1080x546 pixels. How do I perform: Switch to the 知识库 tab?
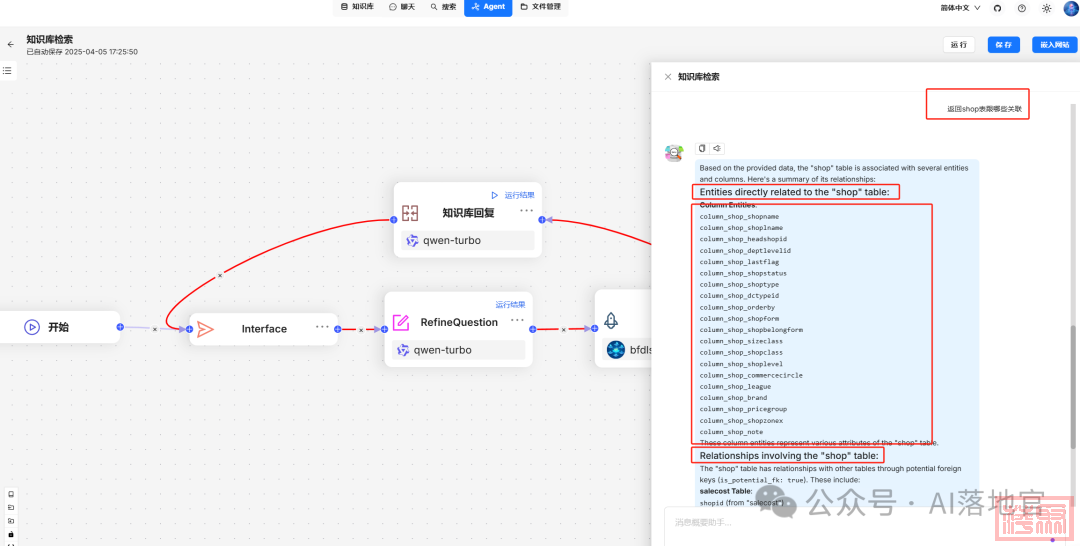tap(357, 7)
